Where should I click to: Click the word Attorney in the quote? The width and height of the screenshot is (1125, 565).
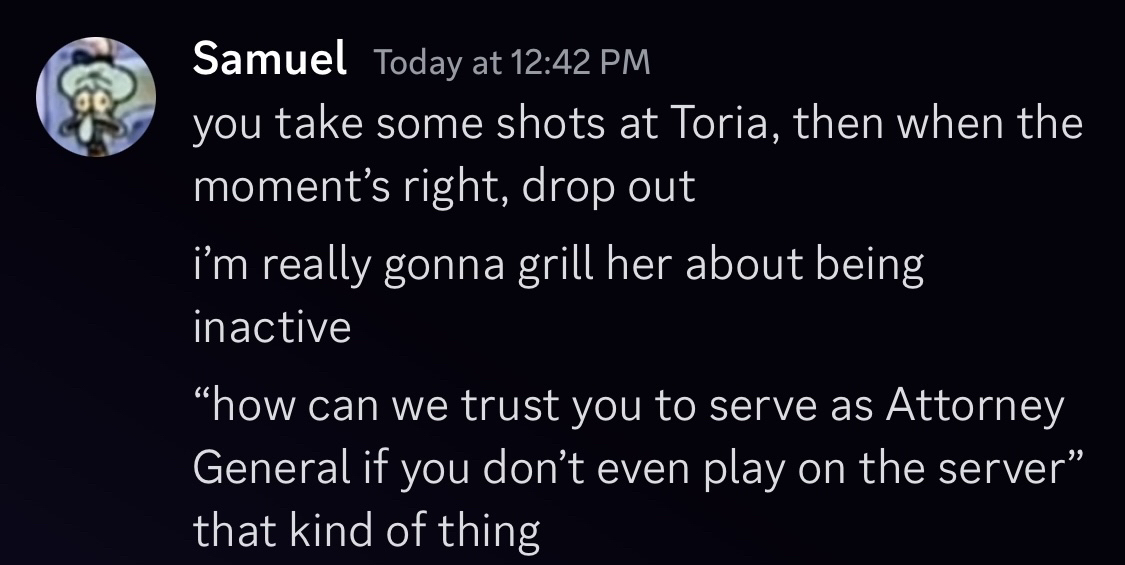[x=975, y=406]
